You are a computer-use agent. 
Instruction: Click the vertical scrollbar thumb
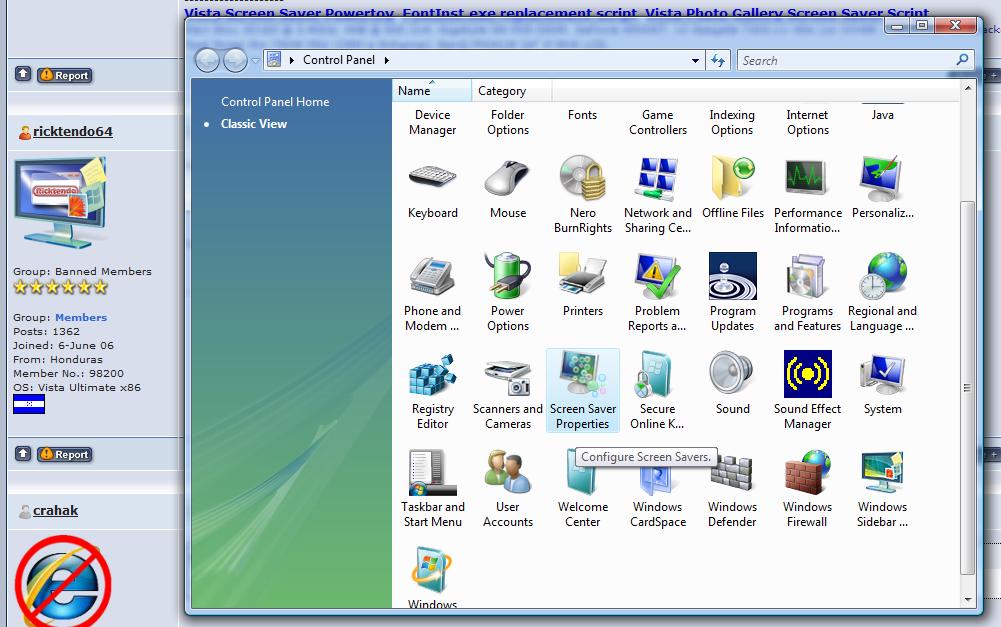968,388
